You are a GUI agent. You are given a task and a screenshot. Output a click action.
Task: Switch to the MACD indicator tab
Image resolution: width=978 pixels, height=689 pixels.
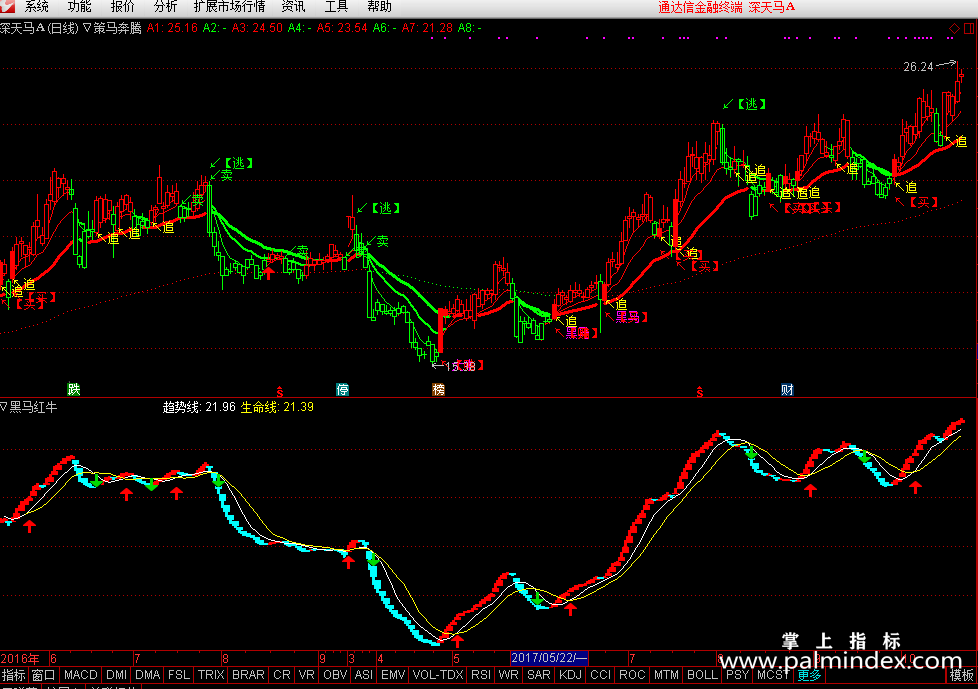80,675
